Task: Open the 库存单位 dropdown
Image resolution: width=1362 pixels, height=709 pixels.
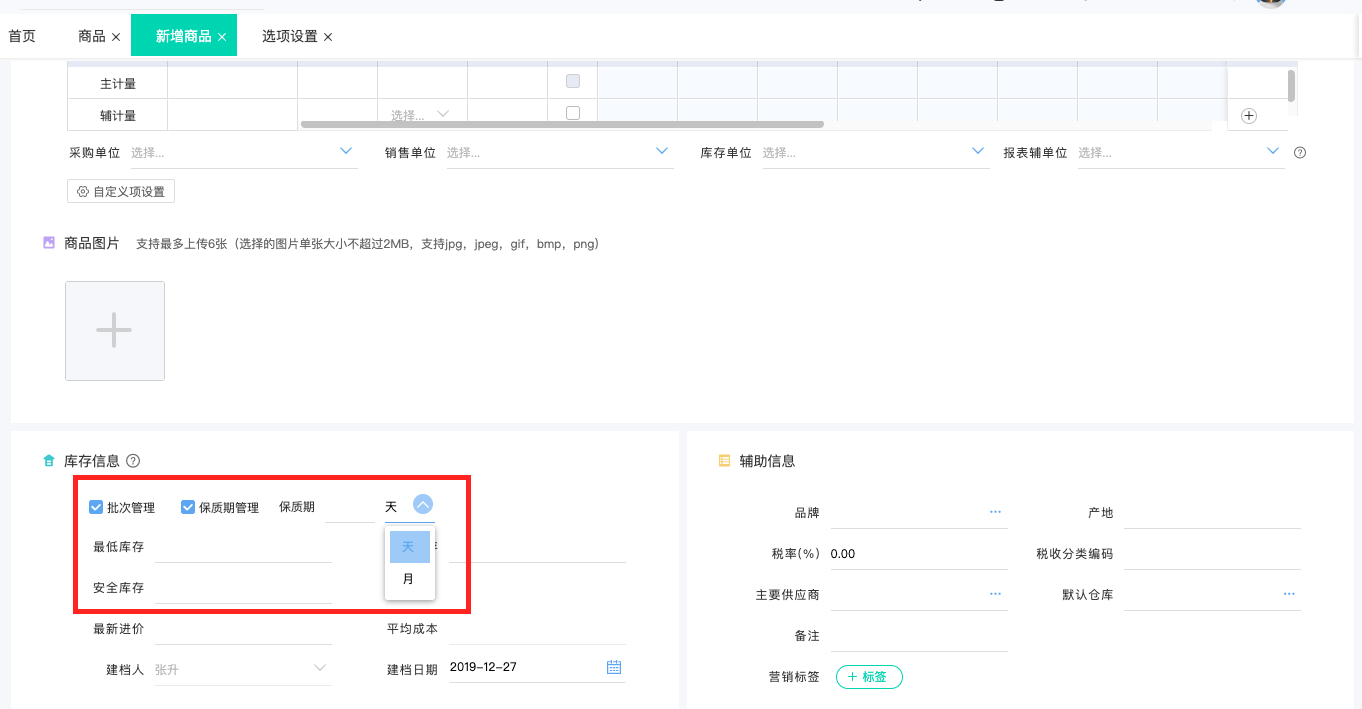Action: (875, 153)
